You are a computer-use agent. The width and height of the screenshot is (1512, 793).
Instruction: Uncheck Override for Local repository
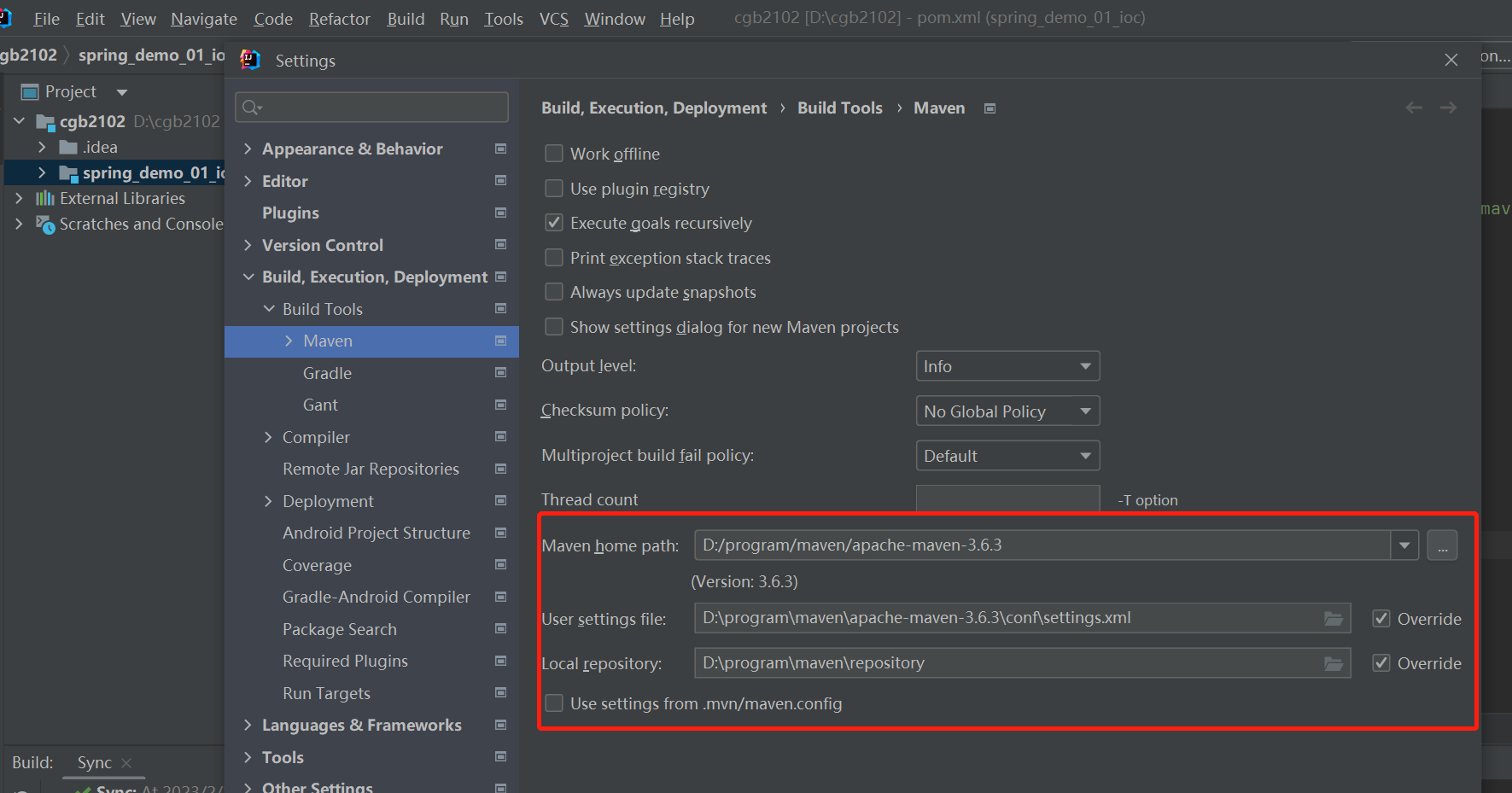[x=1381, y=663]
